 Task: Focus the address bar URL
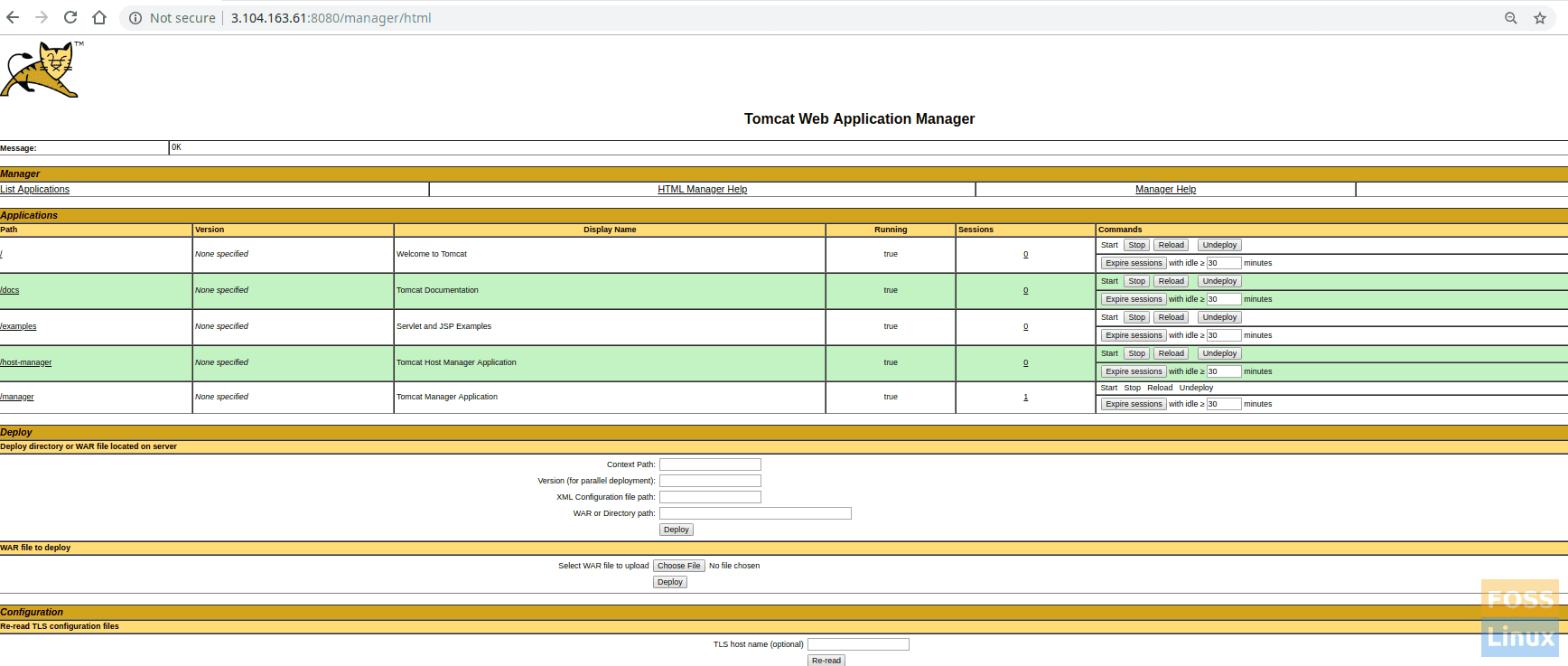point(331,18)
